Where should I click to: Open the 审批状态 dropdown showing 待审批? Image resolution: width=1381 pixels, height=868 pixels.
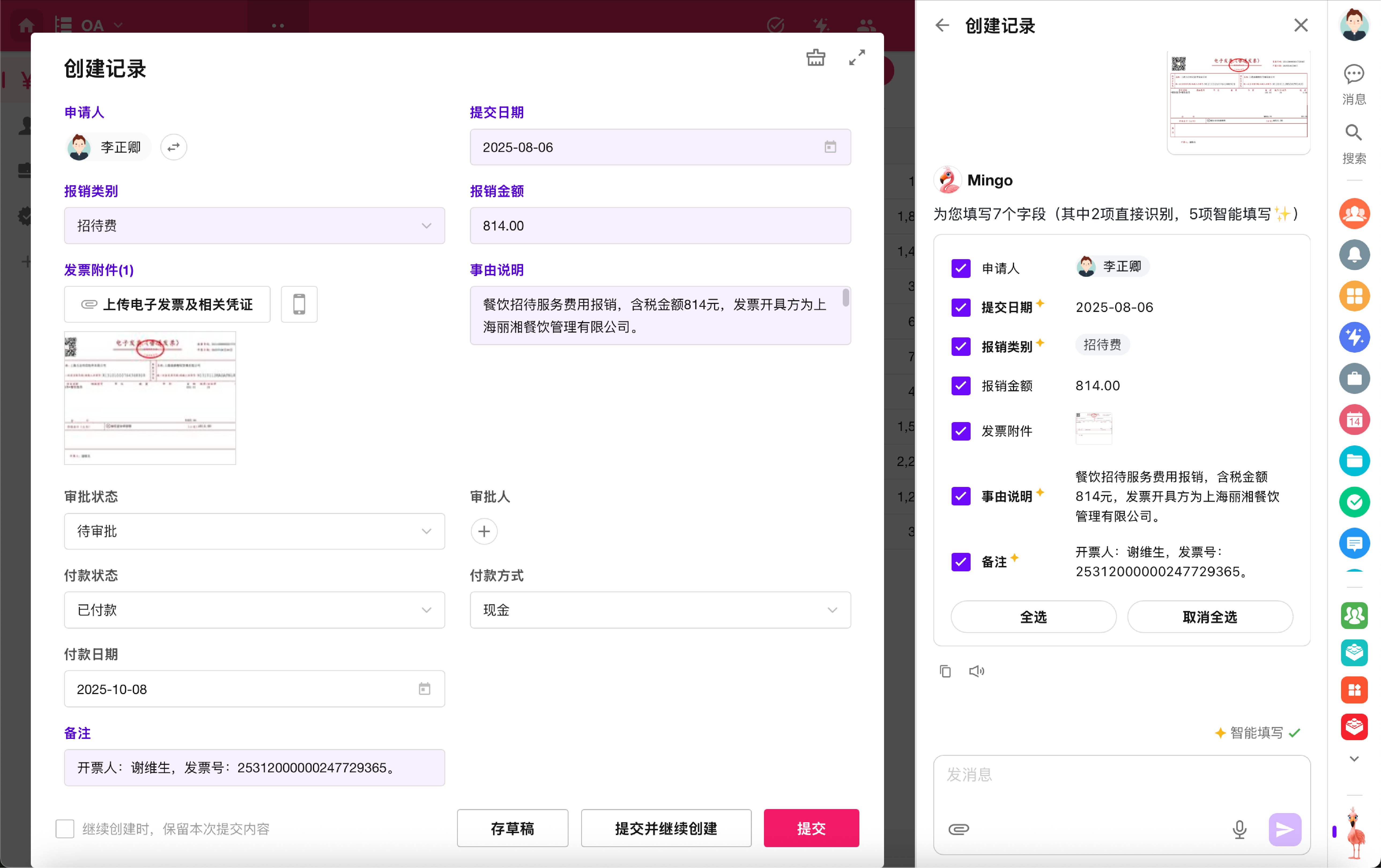click(x=254, y=531)
